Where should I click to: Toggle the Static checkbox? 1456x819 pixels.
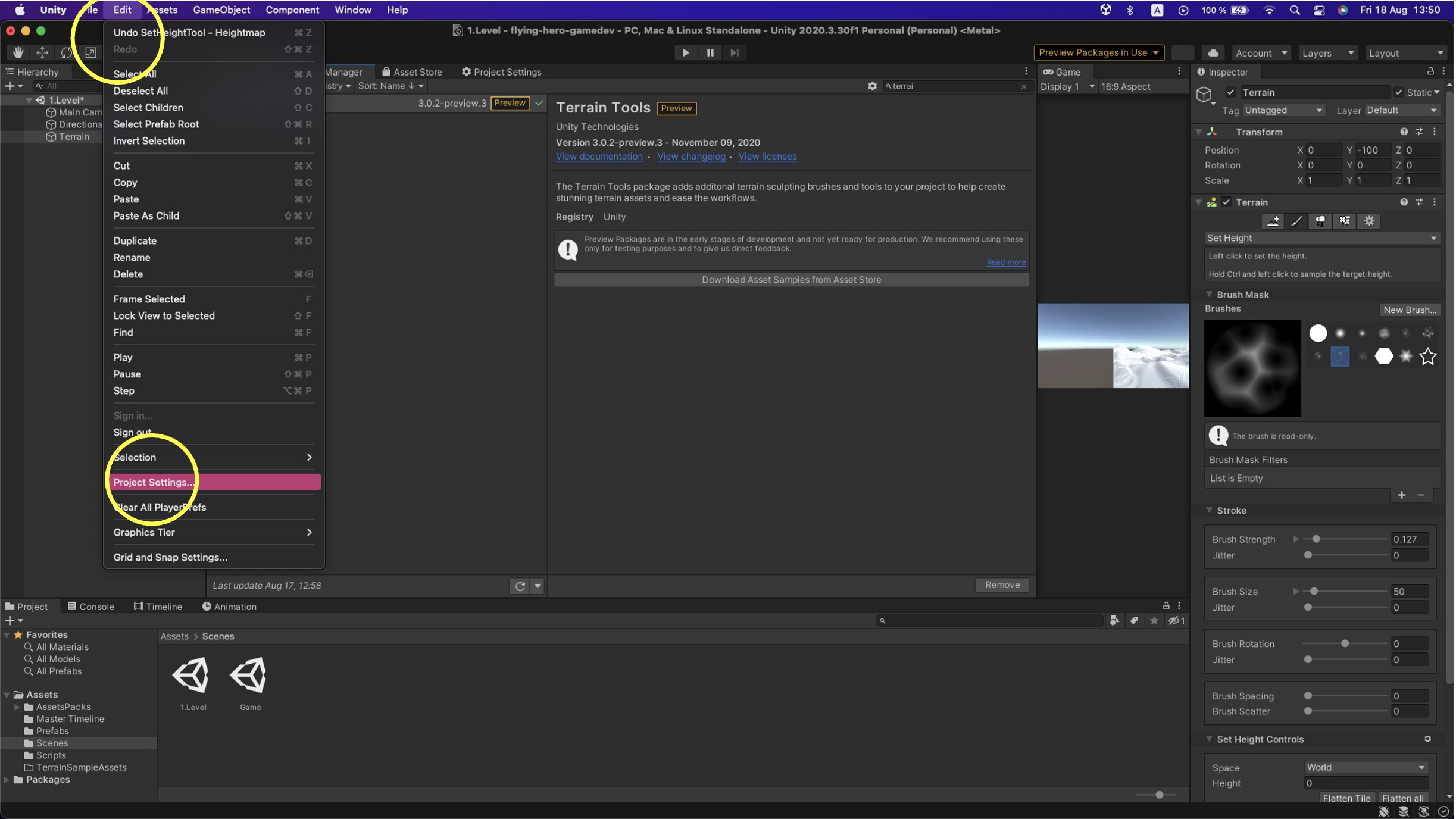(1399, 92)
